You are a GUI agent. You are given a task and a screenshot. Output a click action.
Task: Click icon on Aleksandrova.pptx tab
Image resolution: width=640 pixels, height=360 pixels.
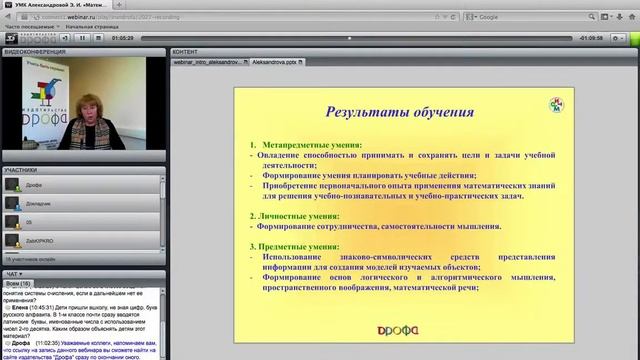tap(301, 62)
